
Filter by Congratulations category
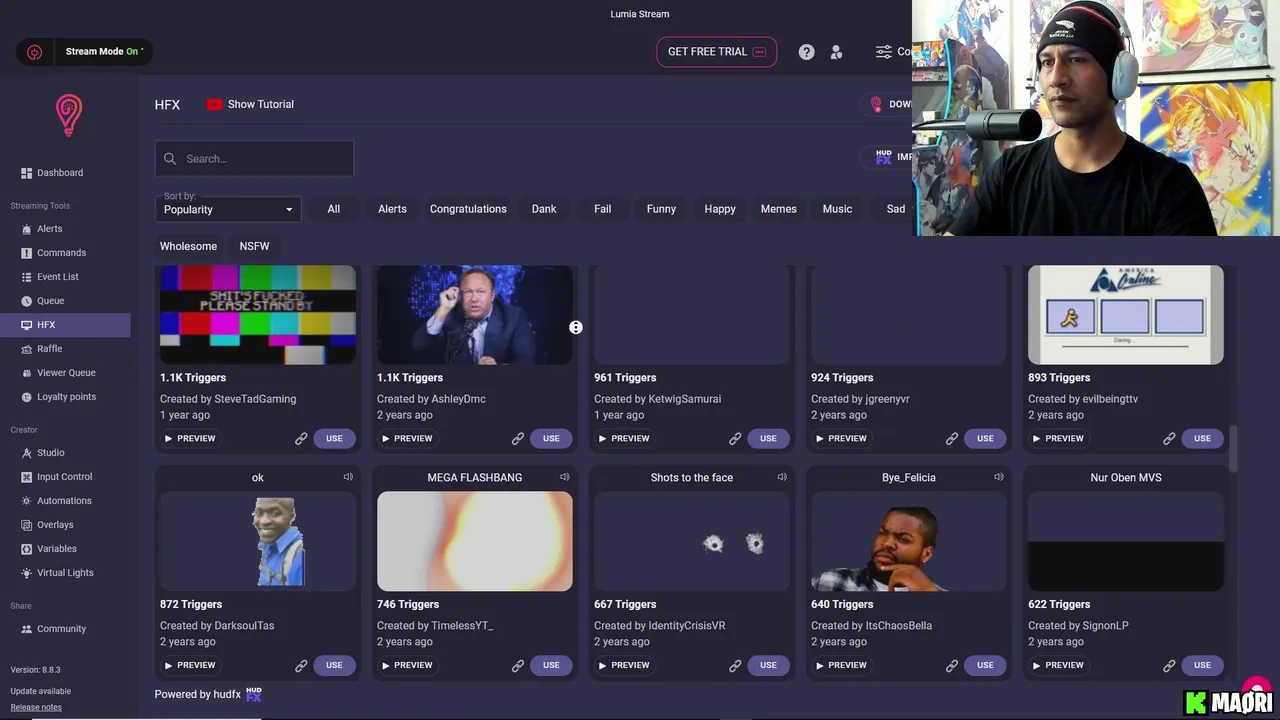tap(468, 209)
